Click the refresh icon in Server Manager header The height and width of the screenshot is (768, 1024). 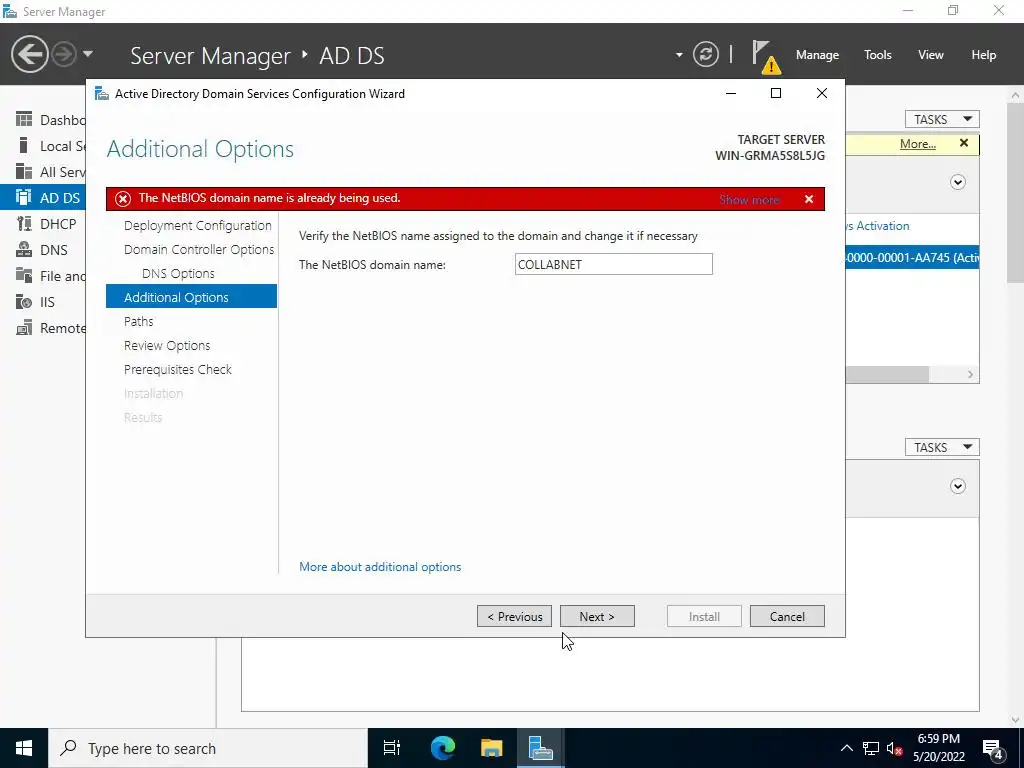[x=705, y=54]
